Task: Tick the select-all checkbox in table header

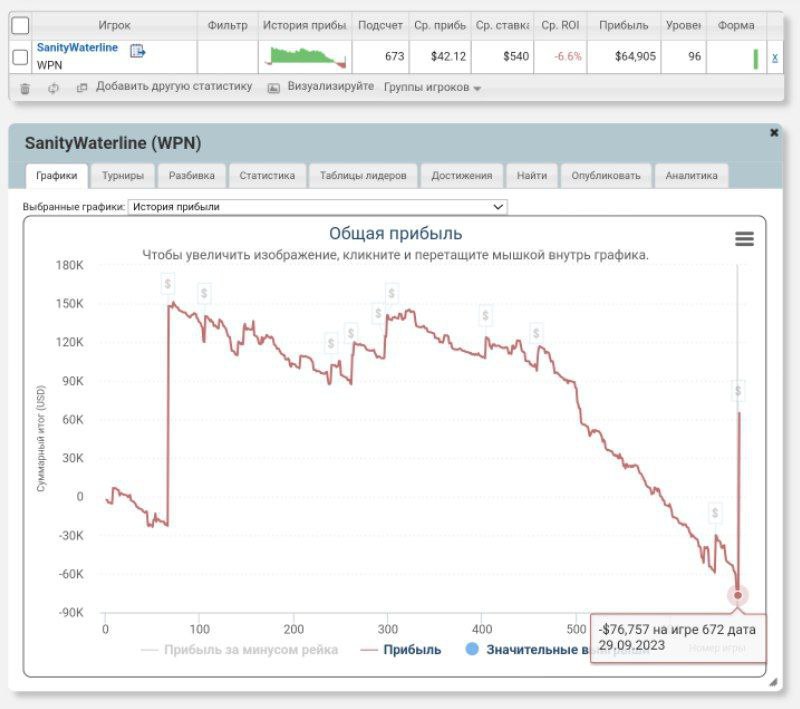Action: click(x=20, y=25)
